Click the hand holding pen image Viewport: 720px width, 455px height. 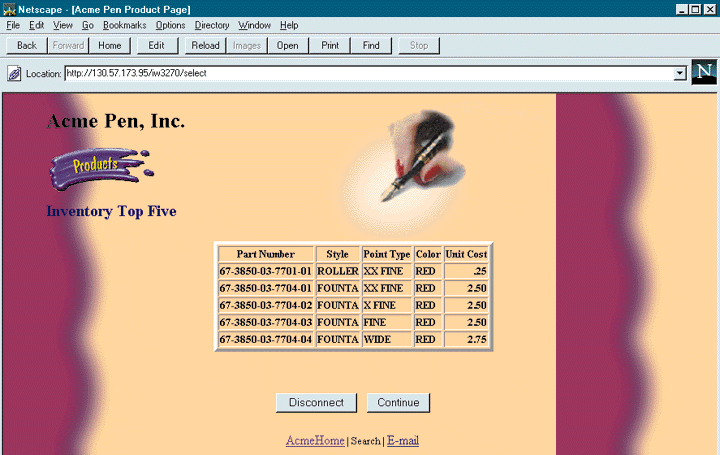tap(406, 171)
